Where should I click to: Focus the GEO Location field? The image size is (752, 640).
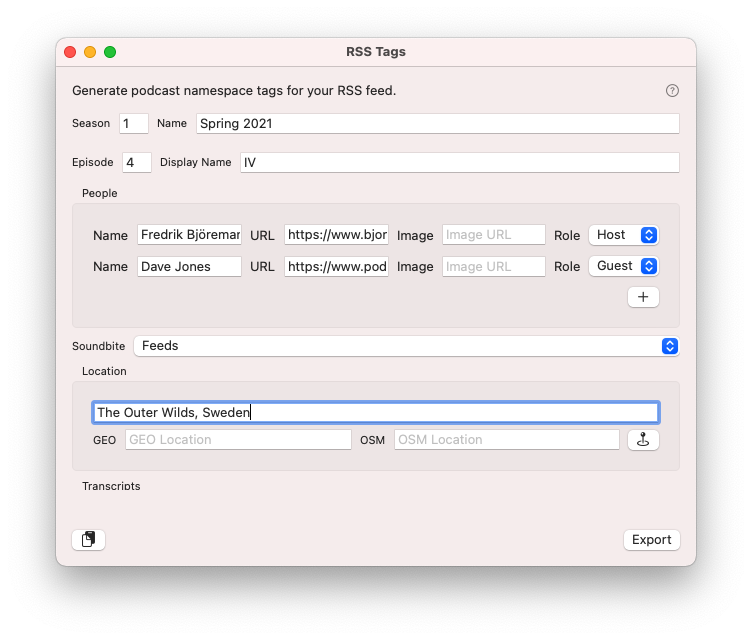click(238, 439)
